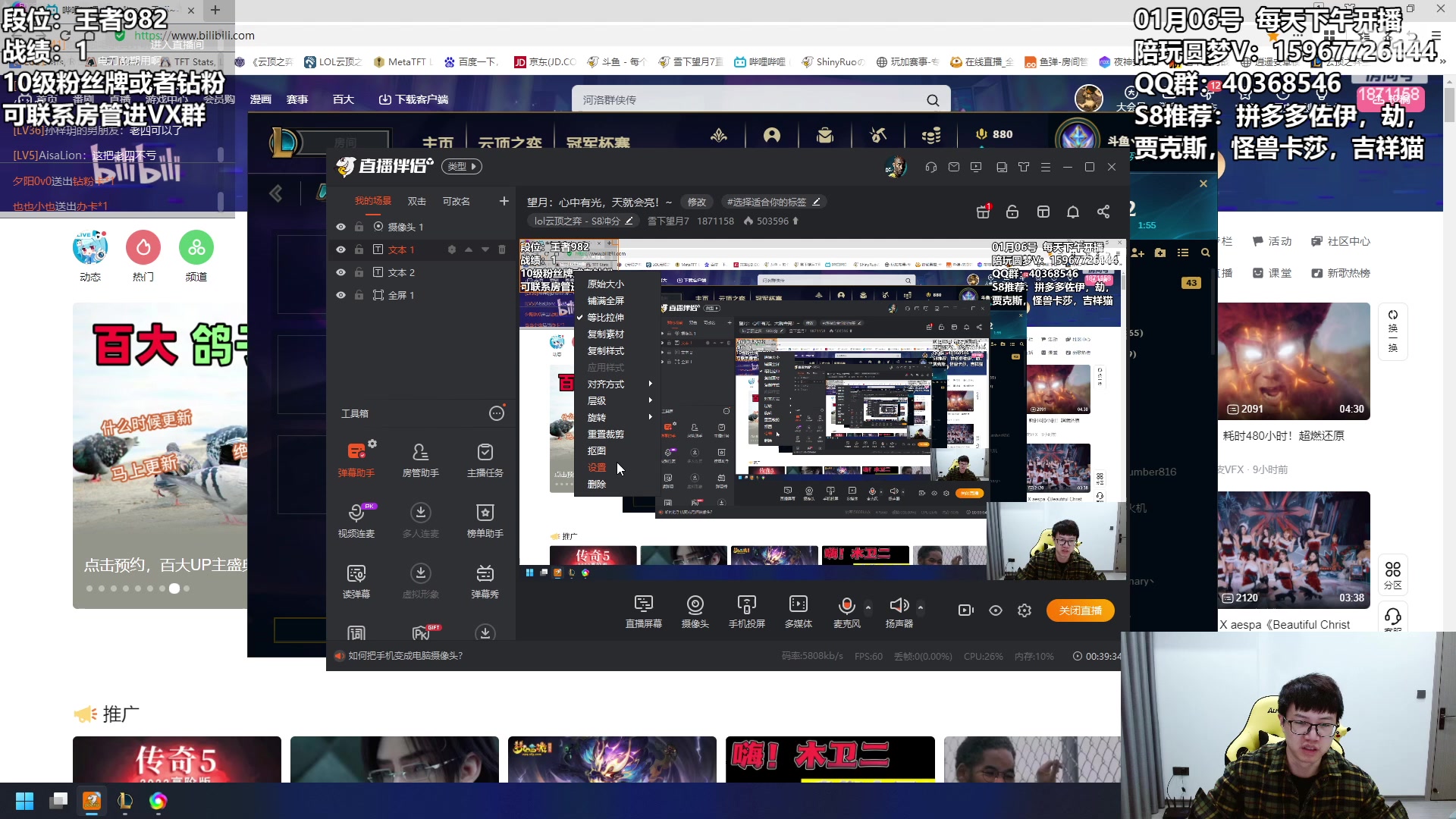1456x819 pixels.
Task: Toggle the room lock icon above the preview
Action: pyautogui.click(x=1012, y=212)
